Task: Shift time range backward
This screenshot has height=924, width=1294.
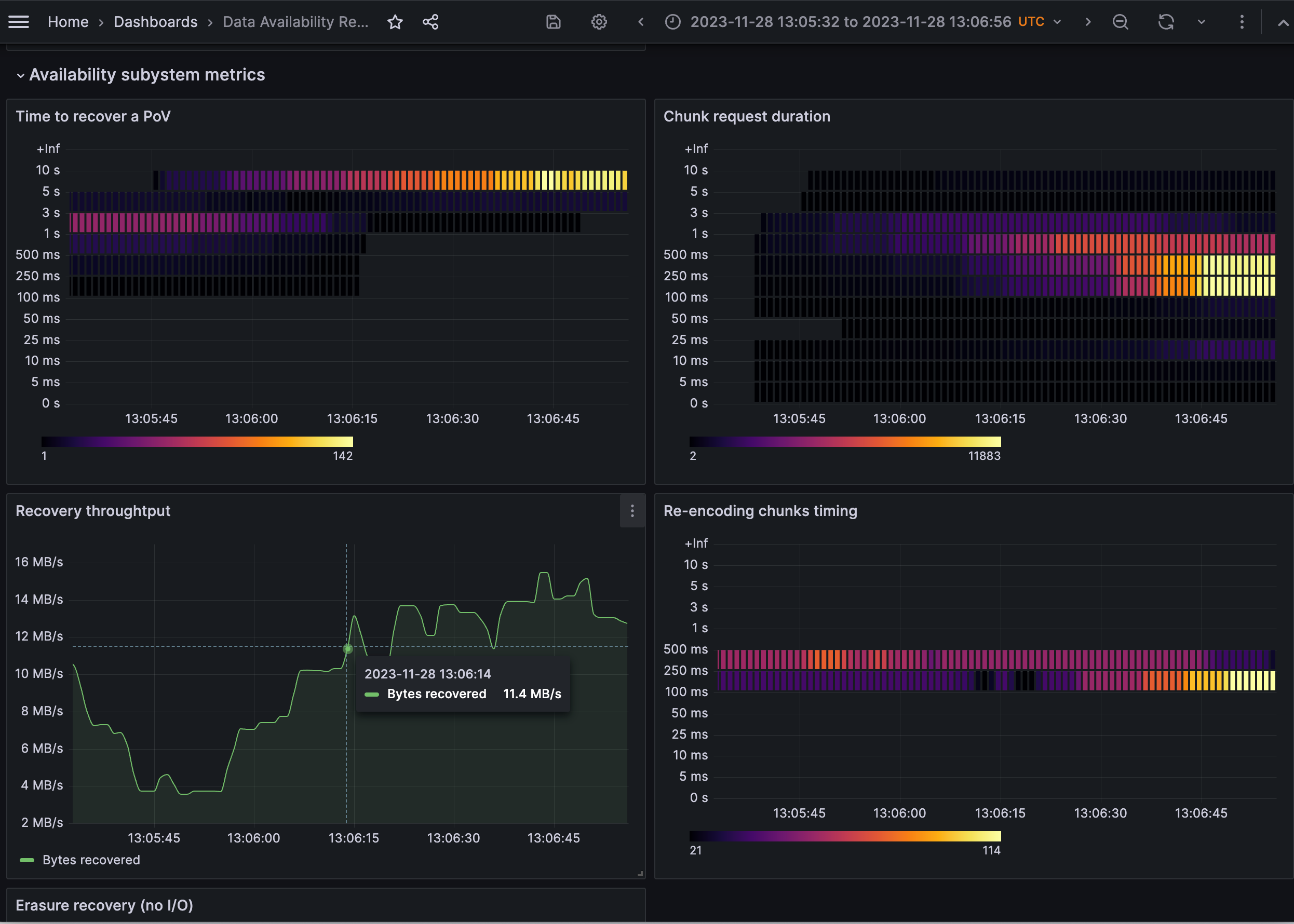Action: tap(641, 22)
